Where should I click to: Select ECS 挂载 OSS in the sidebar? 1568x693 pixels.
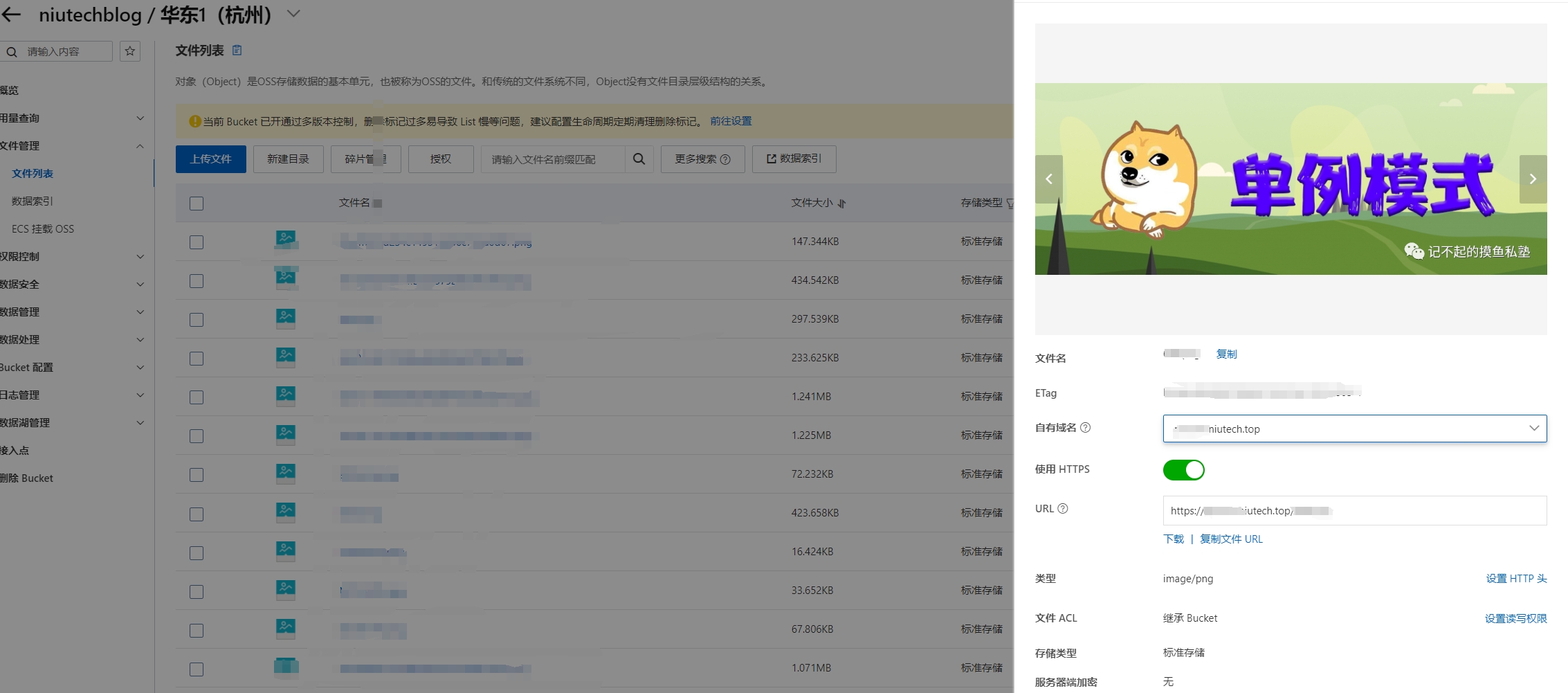(43, 228)
